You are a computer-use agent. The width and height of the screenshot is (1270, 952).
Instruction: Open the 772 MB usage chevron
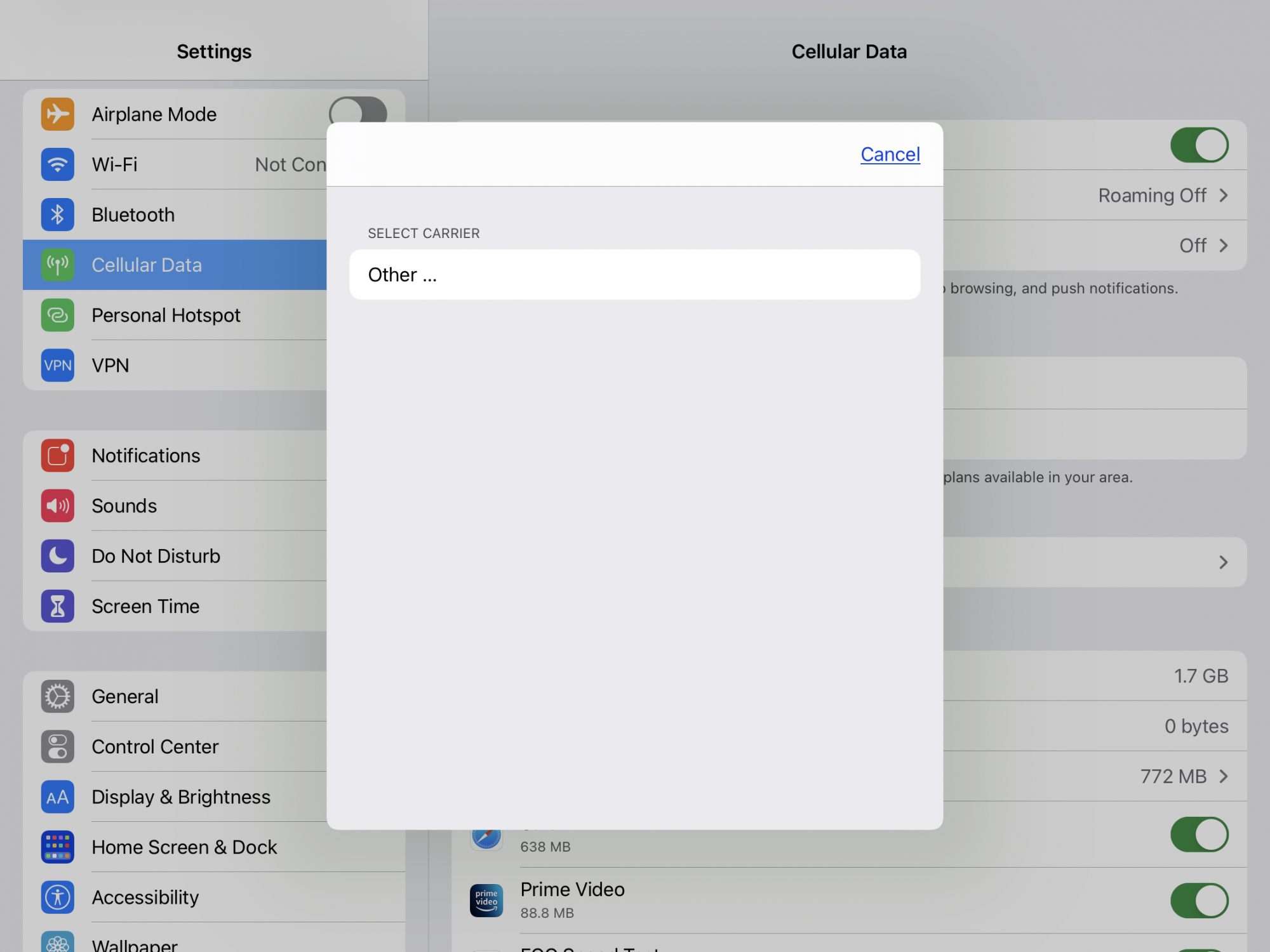pos(1223,776)
